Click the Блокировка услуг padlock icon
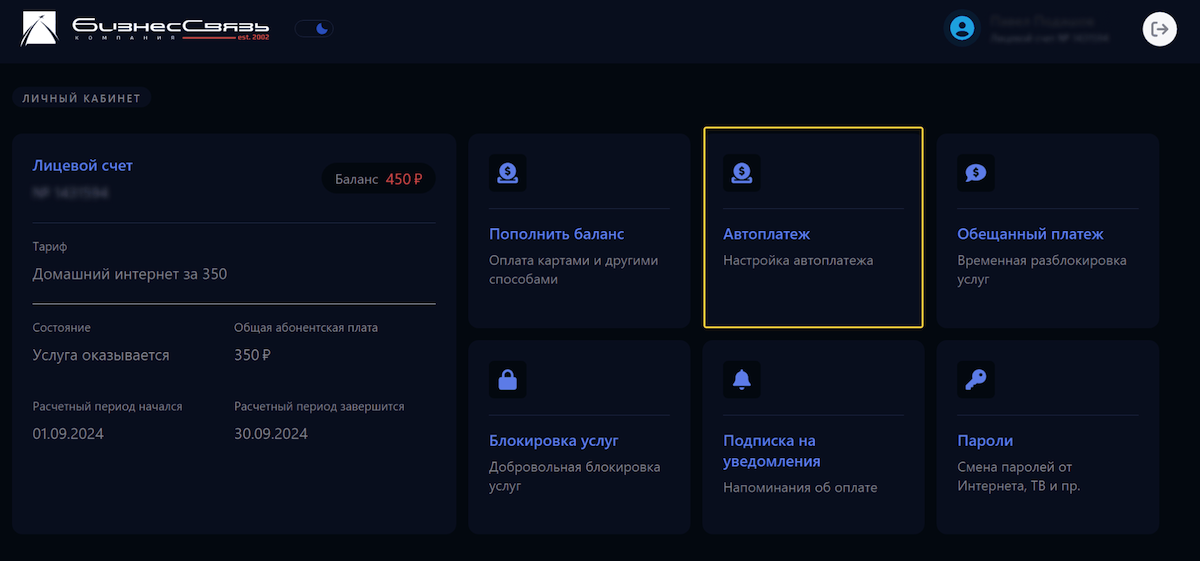This screenshot has width=1200, height=561. point(508,379)
